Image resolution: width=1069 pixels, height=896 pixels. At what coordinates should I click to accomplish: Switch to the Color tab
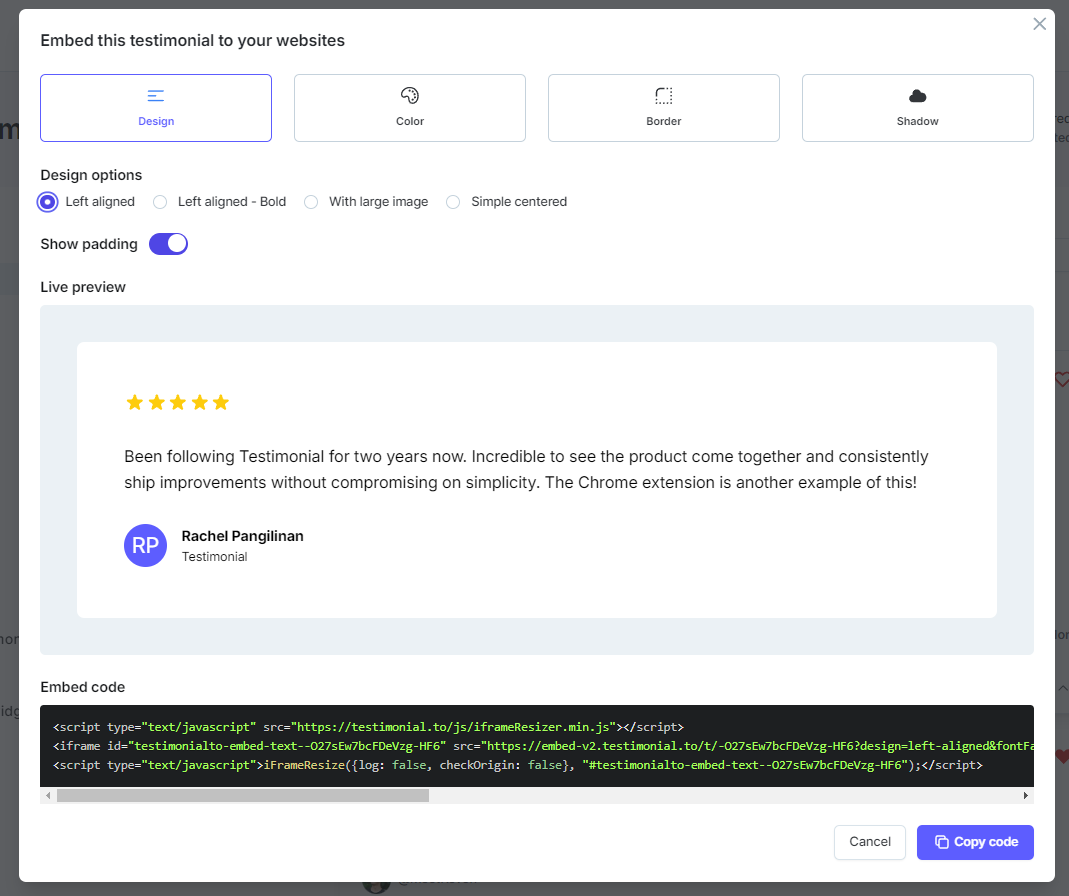point(410,108)
